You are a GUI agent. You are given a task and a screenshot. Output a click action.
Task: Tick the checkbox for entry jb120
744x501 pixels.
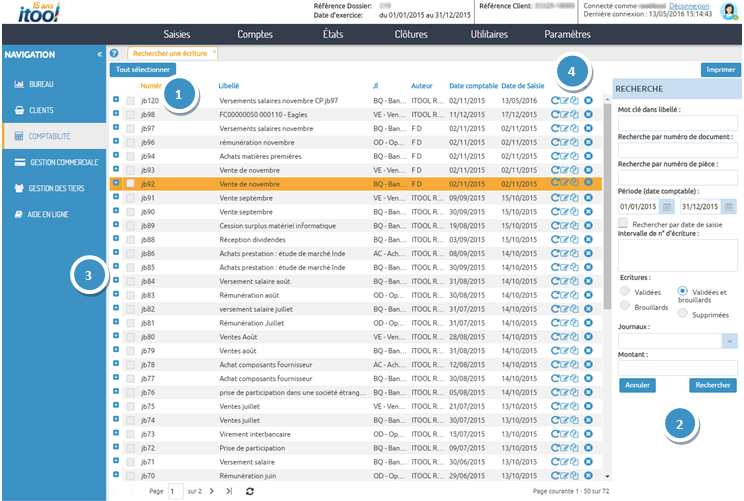click(x=130, y=101)
